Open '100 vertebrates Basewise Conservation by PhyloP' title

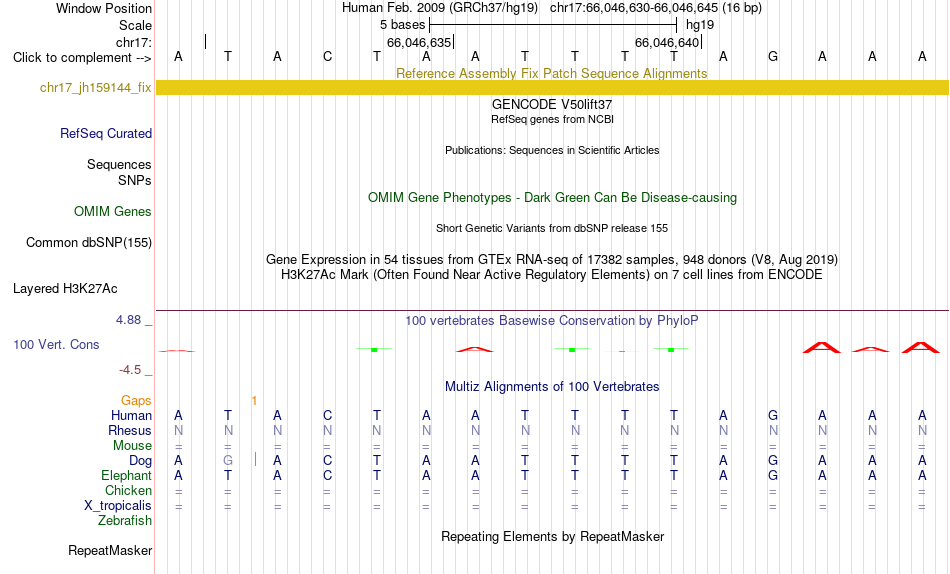tap(552, 321)
